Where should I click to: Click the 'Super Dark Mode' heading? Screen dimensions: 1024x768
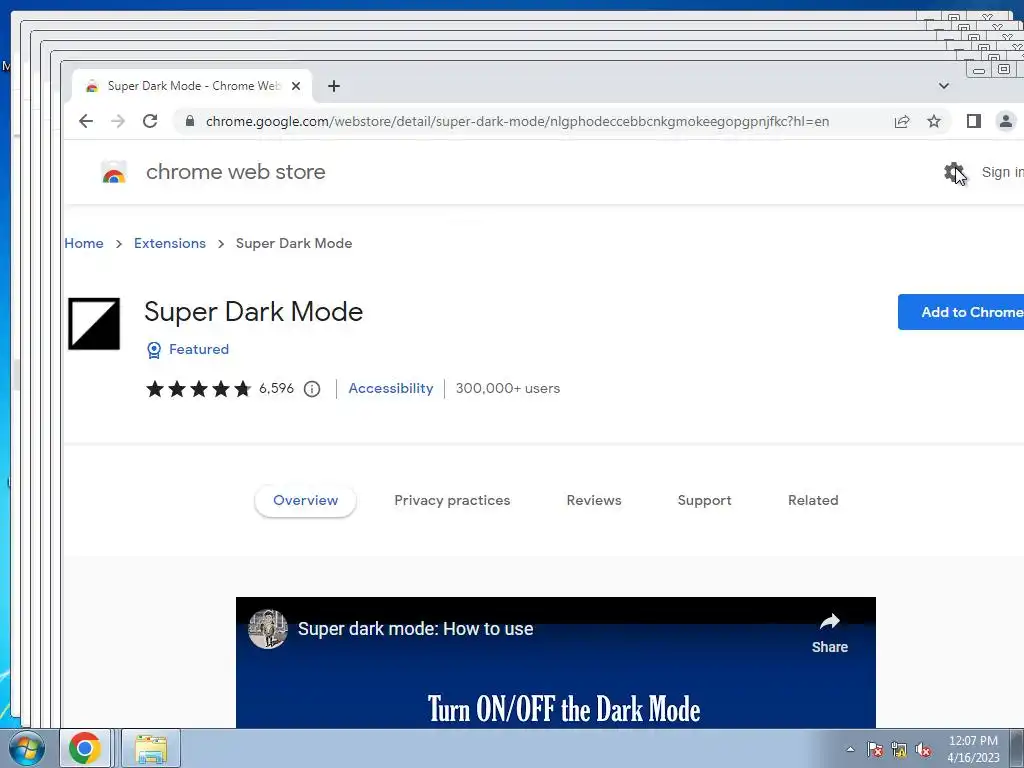point(253,312)
